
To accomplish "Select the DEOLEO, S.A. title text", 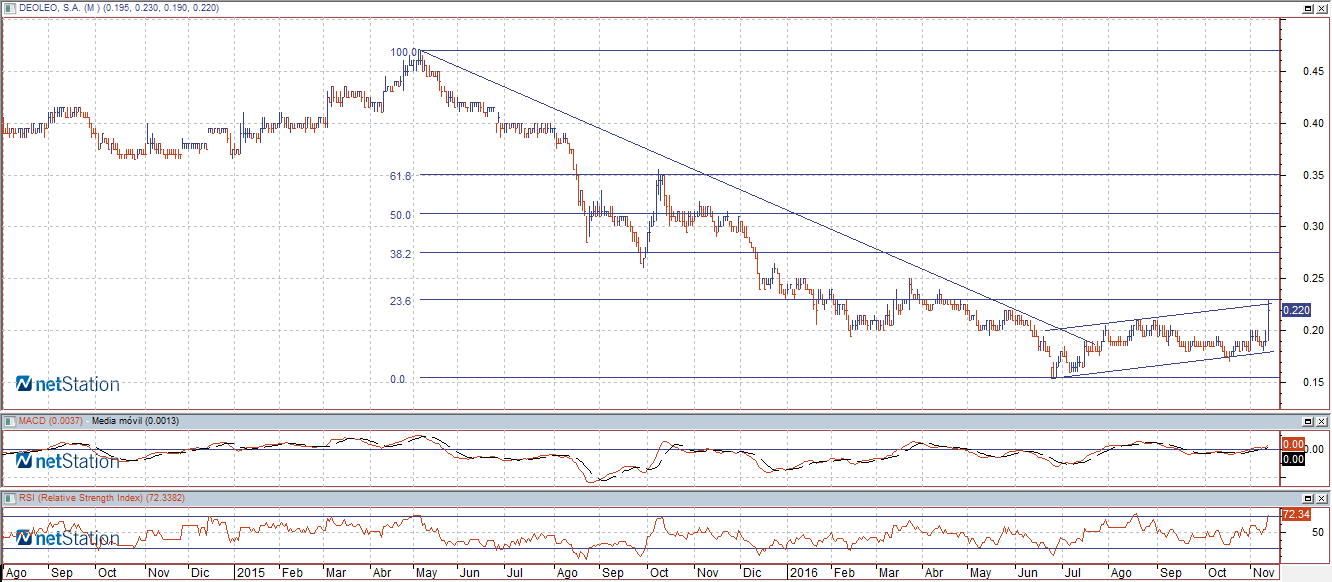I will (x=51, y=7).
